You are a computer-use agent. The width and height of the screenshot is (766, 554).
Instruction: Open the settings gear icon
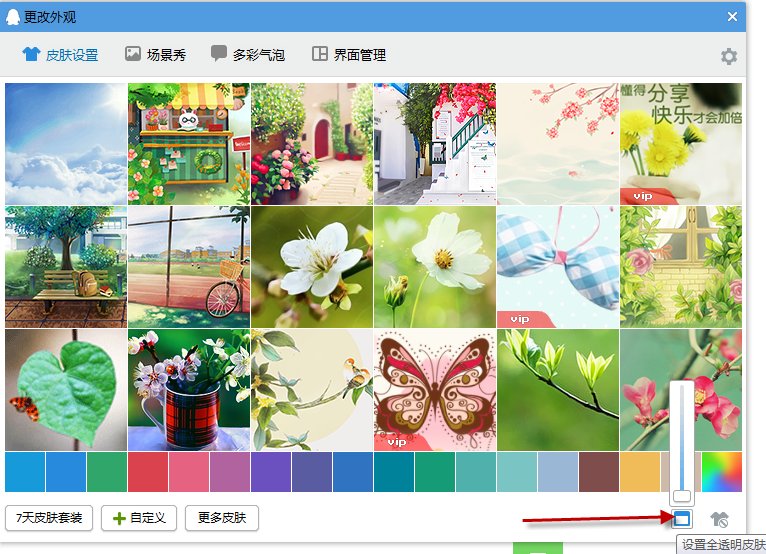[x=729, y=56]
